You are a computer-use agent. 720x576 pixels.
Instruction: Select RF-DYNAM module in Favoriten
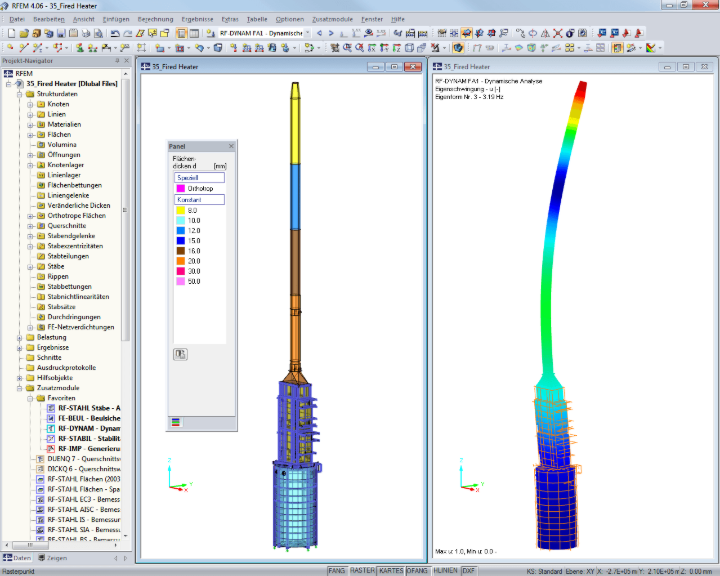84,429
